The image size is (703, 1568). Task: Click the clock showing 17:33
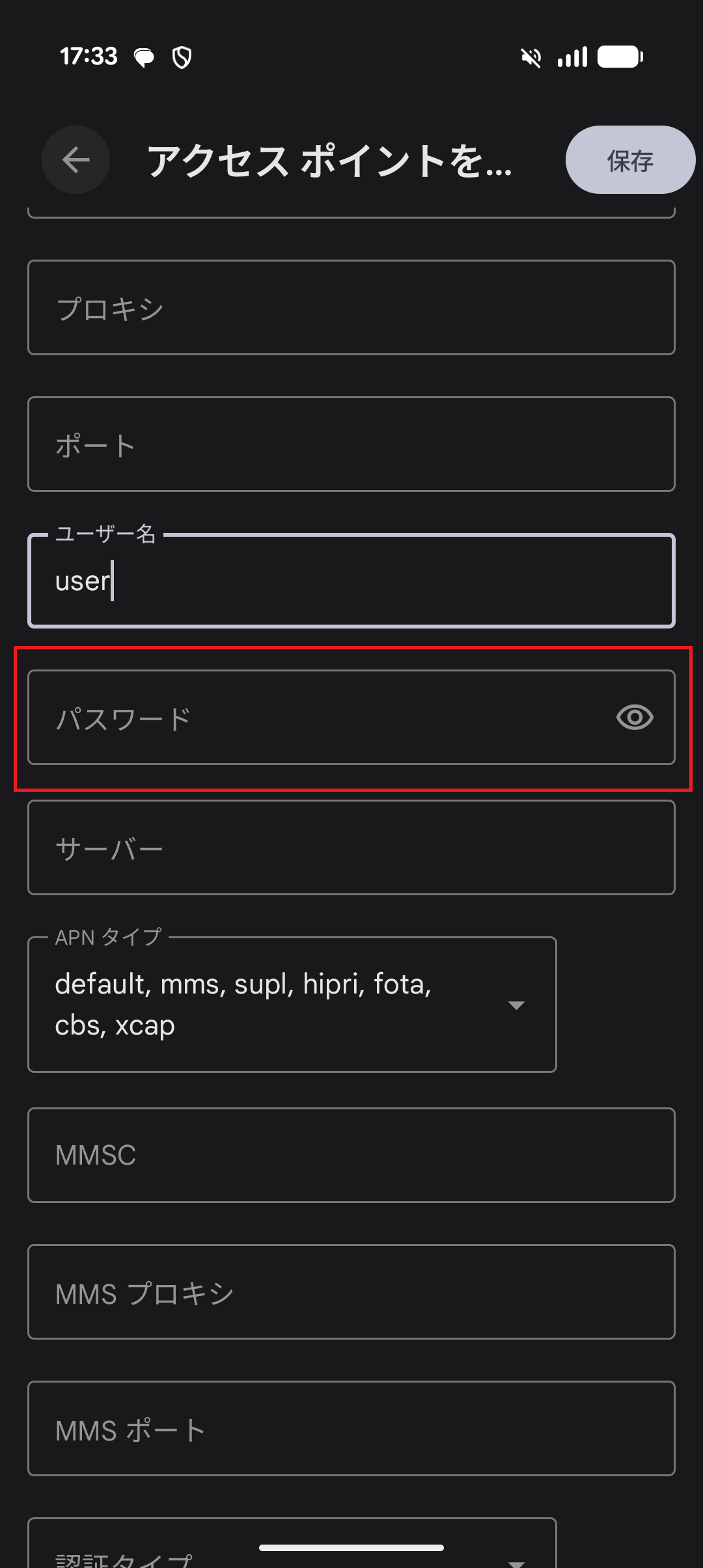point(89,57)
